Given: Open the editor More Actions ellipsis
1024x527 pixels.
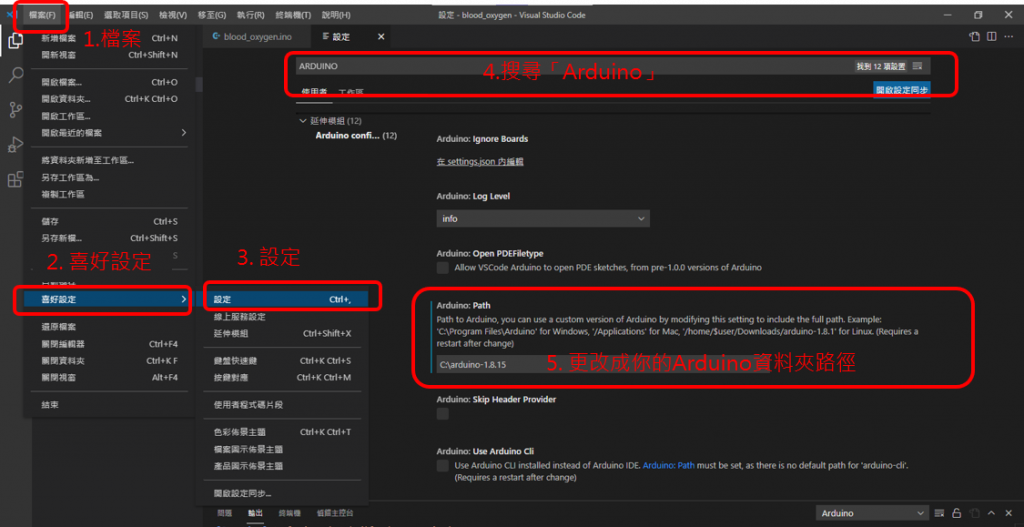Looking at the screenshot, I should 1008,37.
